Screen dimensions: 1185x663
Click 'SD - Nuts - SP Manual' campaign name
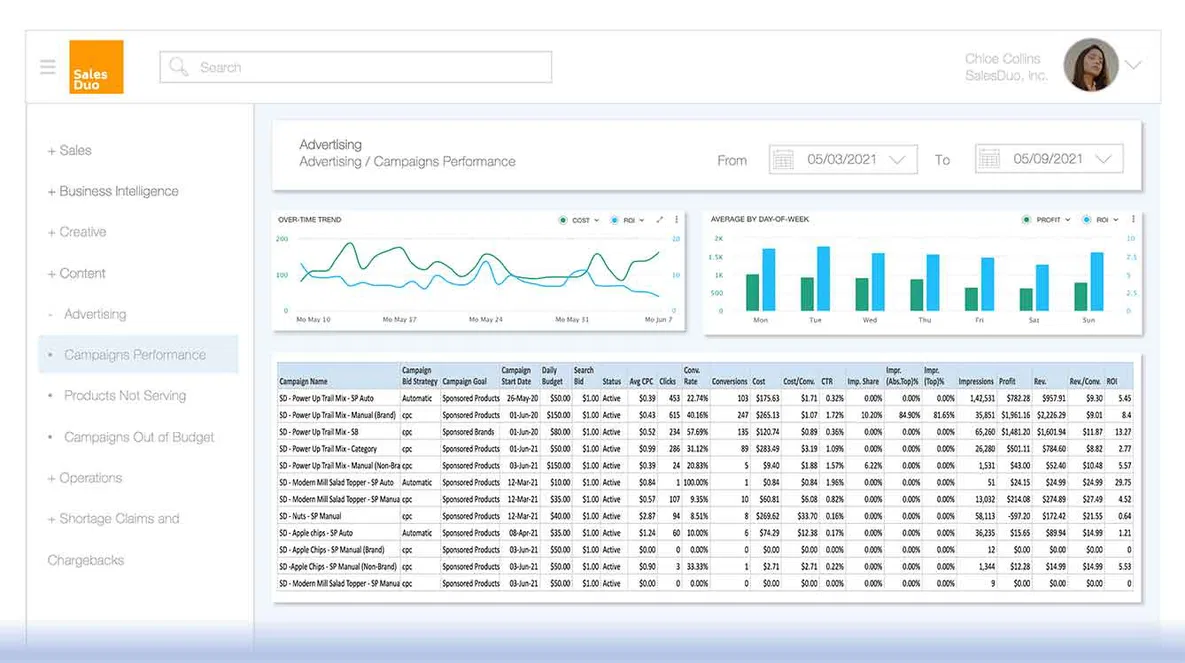[x=310, y=516]
